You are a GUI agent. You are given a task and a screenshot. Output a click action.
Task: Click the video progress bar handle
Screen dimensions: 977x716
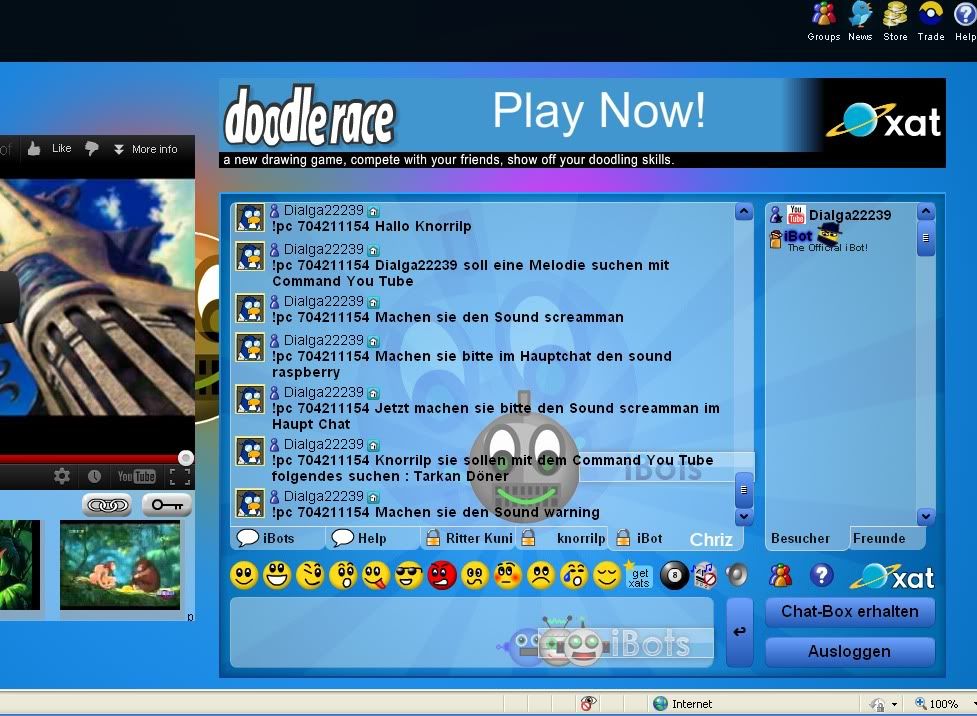[x=186, y=458]
